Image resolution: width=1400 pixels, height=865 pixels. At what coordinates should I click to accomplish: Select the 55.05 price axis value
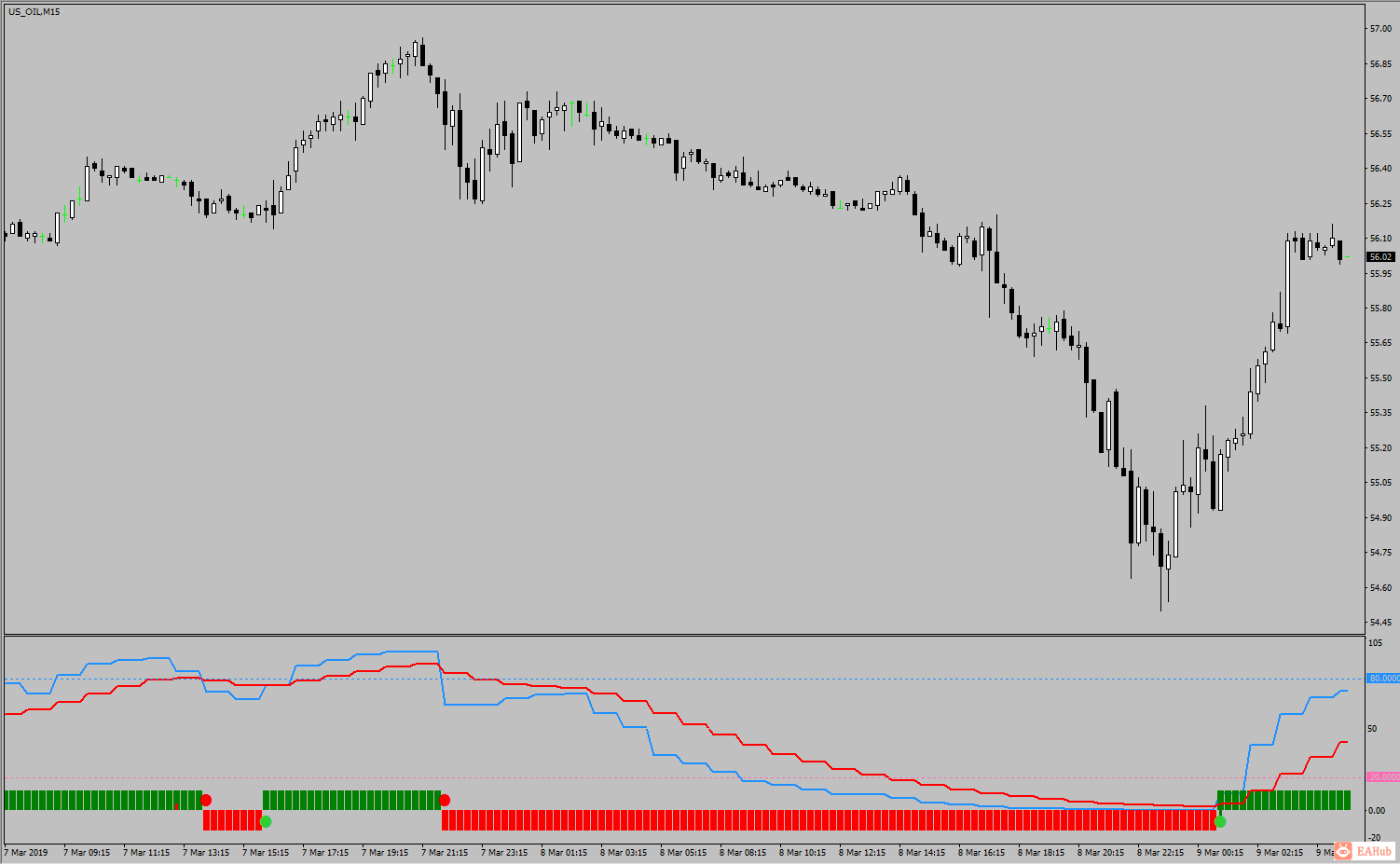pyautogui.click(x=1380, y=483)
